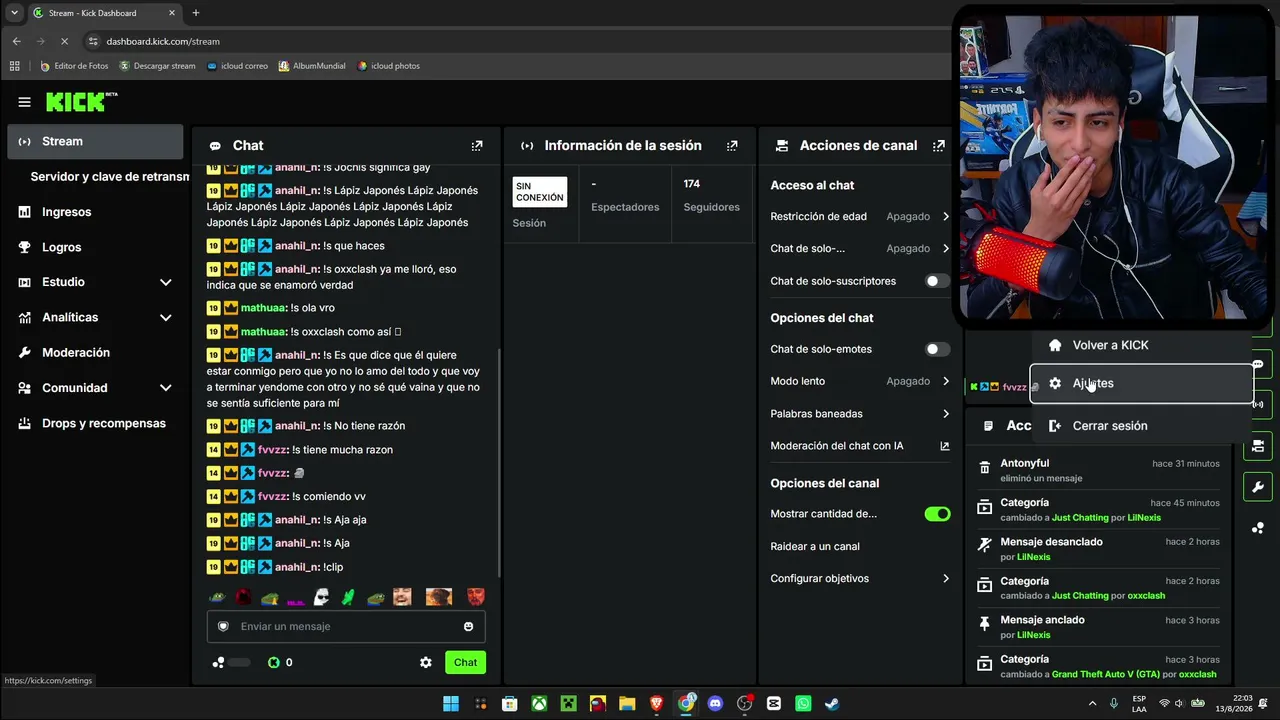The height and width of the screenshot is (720, 1280).
Task: Open Chat de solo-... options
Action: [860, 248]
